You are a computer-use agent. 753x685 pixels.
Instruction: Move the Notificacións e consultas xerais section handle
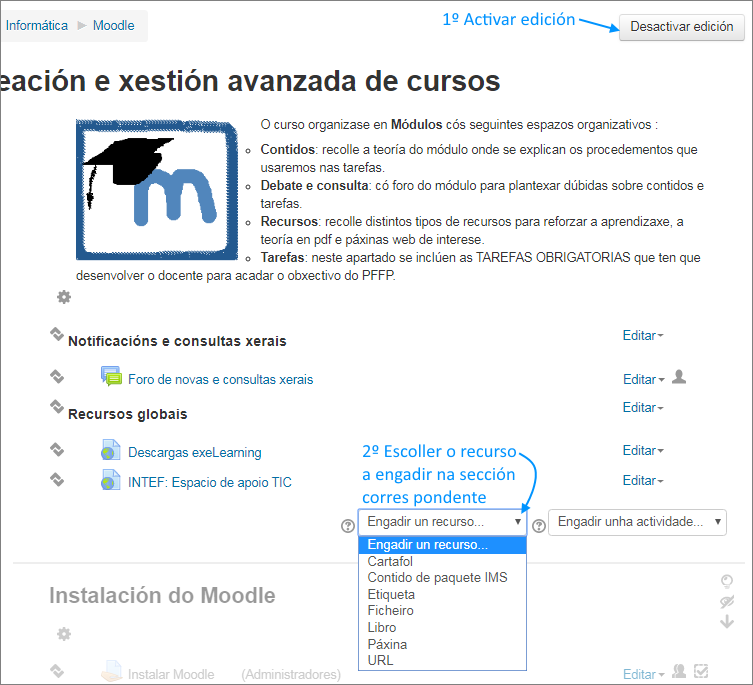(57, 334)
